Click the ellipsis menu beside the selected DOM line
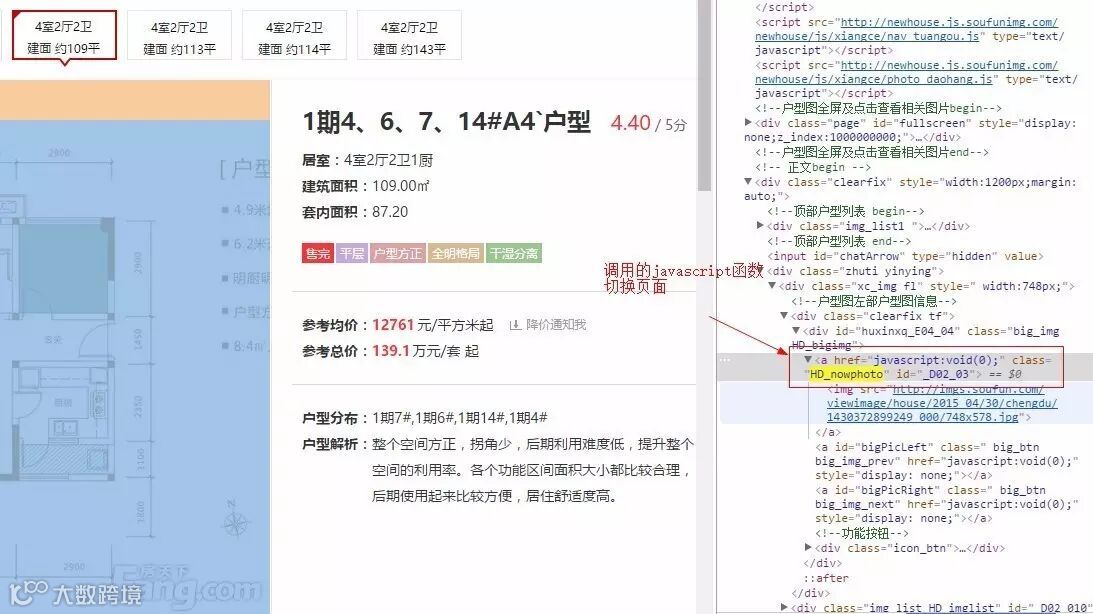Viewport: 1093px width, 614px height. (725, 360)
